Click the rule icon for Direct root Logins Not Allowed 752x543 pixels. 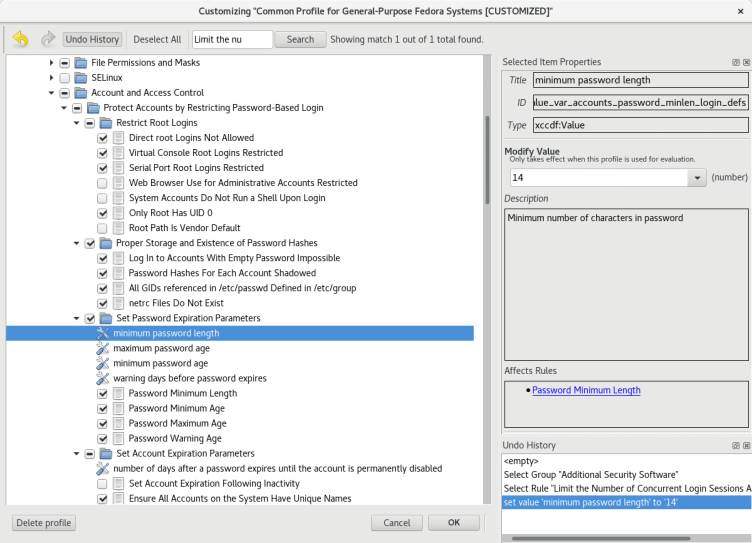pos(118,138)
